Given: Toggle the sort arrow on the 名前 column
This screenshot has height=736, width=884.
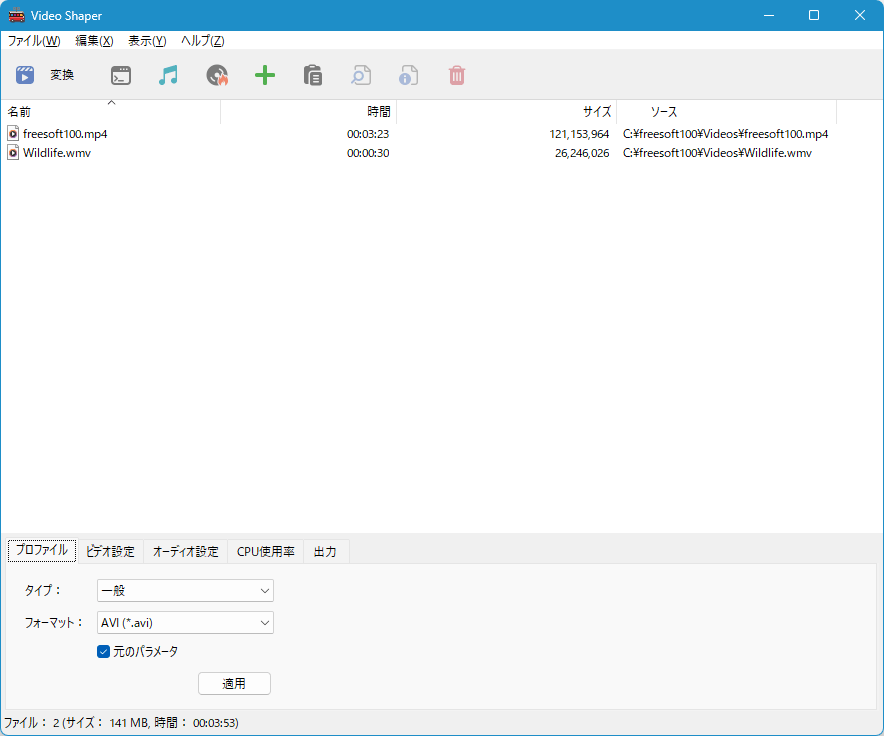Looking at the screenshot, I should pos(112,103).
